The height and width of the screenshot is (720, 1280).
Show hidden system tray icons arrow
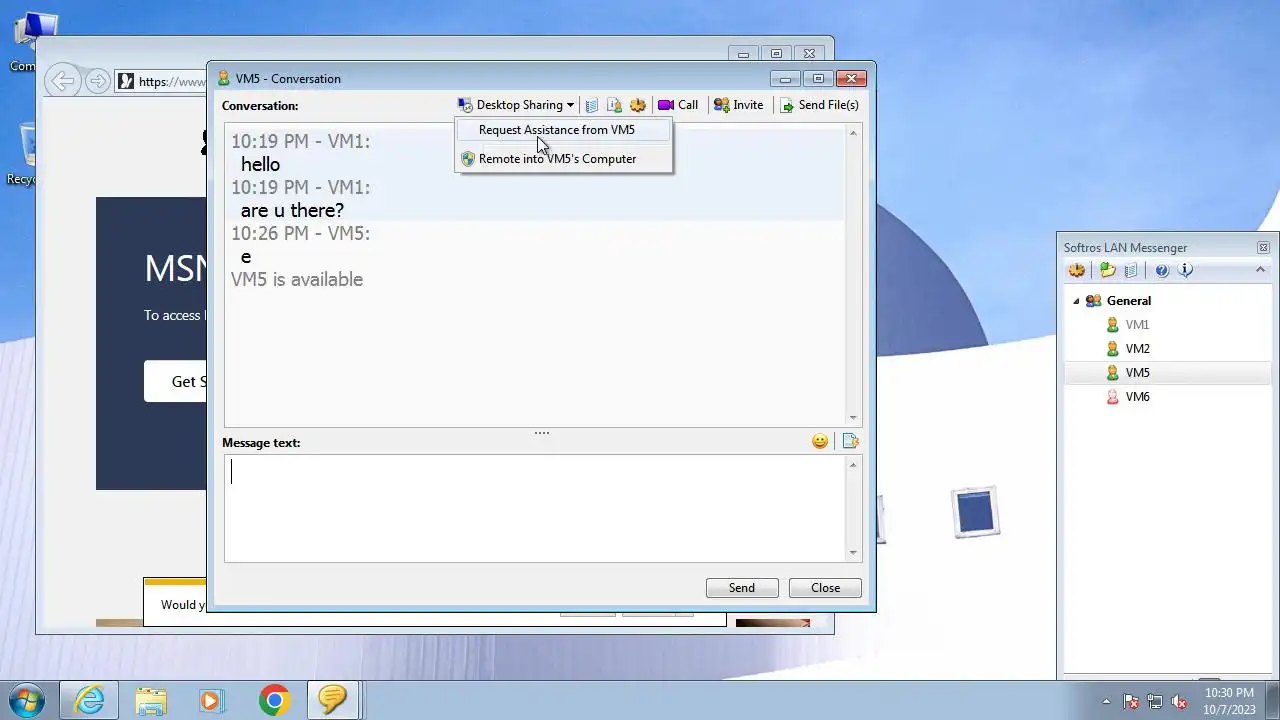click(x=1106, y=701)
